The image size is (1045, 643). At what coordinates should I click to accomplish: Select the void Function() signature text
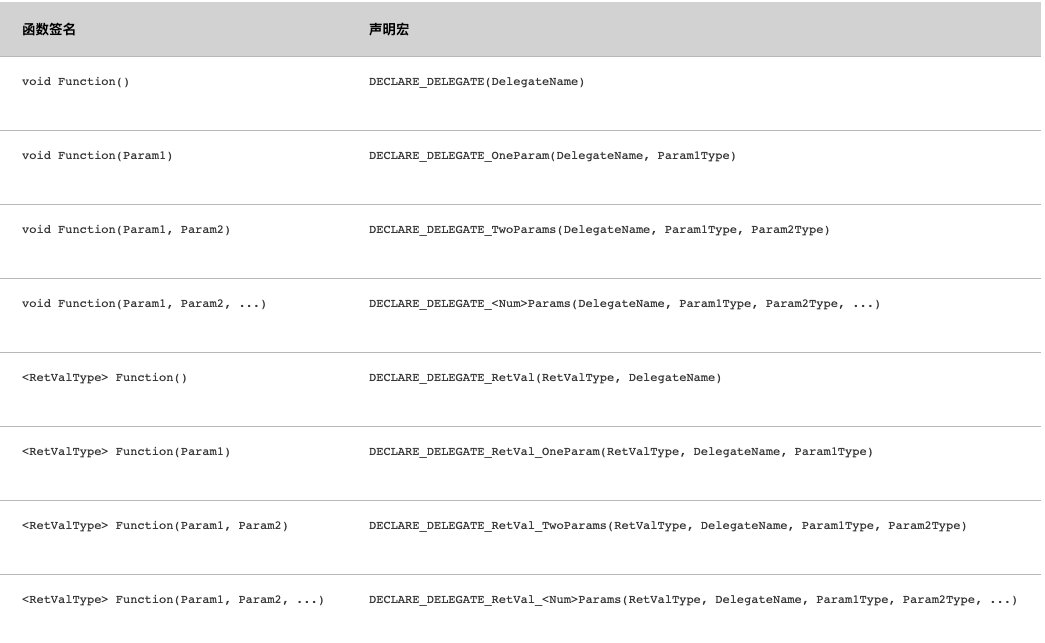click(75, 81)
